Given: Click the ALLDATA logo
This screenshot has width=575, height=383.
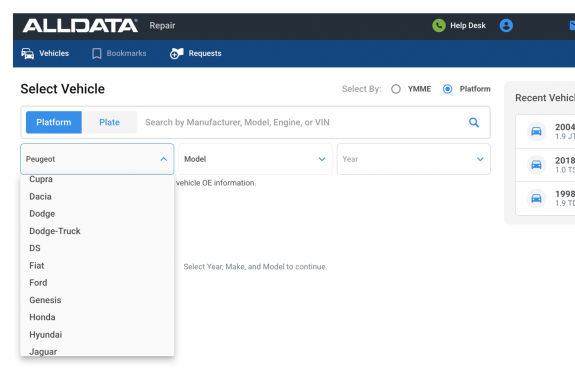Looking at the screenshot, I should coord(80,26).
